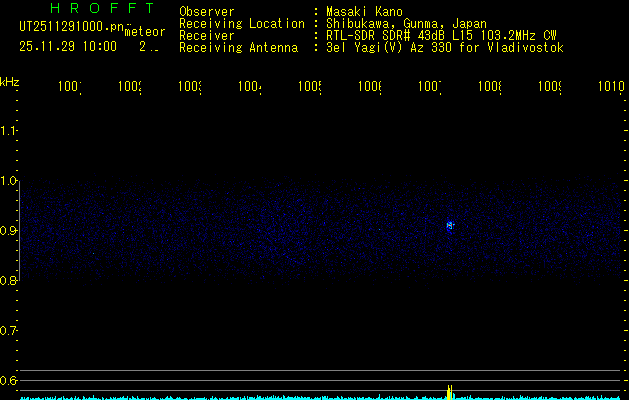Click the 1.0 kHz frequency axis label
This screenshot has height=400, width=629.
pyautogui.click(x=10, y=181)
